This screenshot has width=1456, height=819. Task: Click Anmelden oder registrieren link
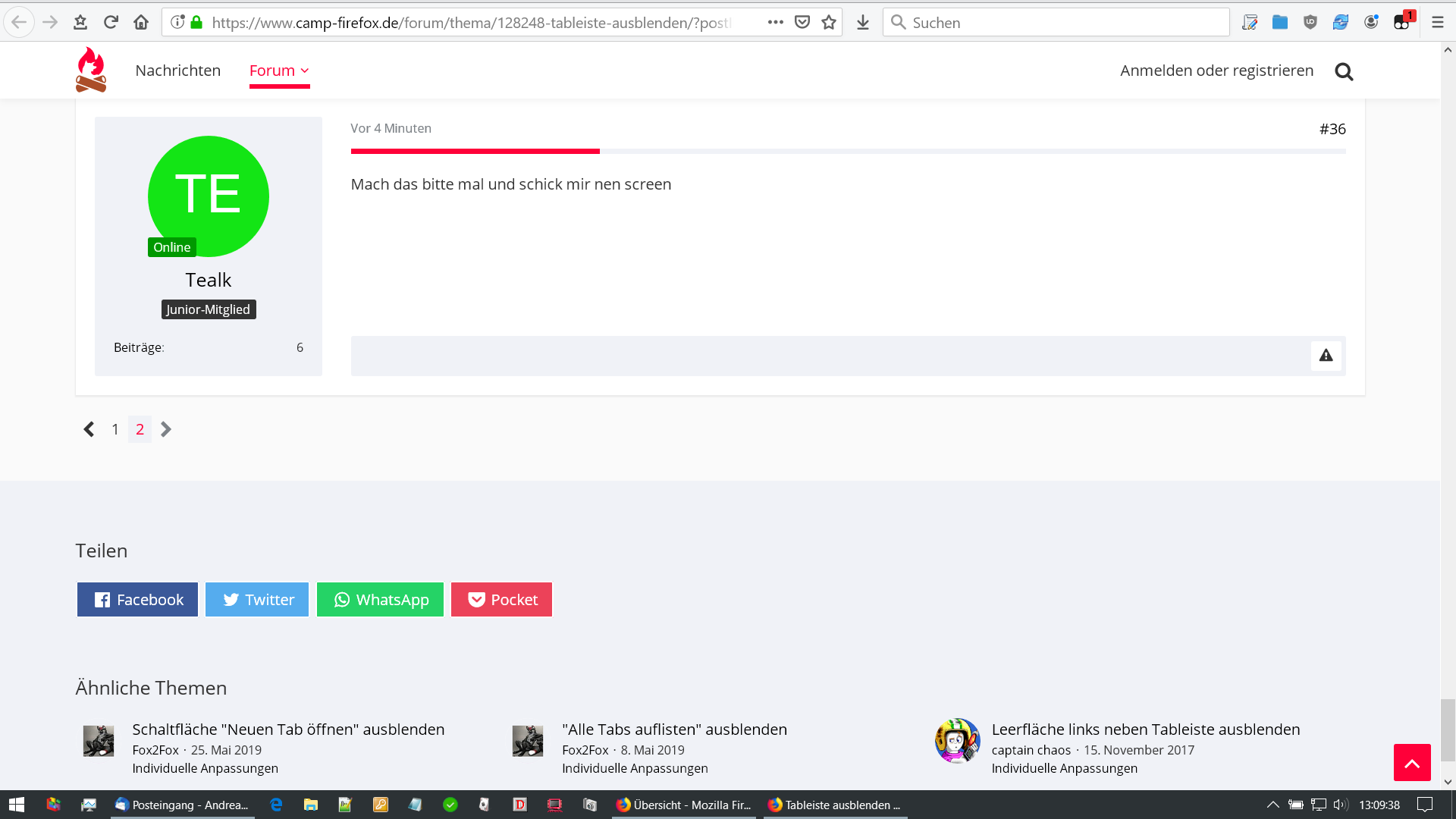pos(1216,71)
